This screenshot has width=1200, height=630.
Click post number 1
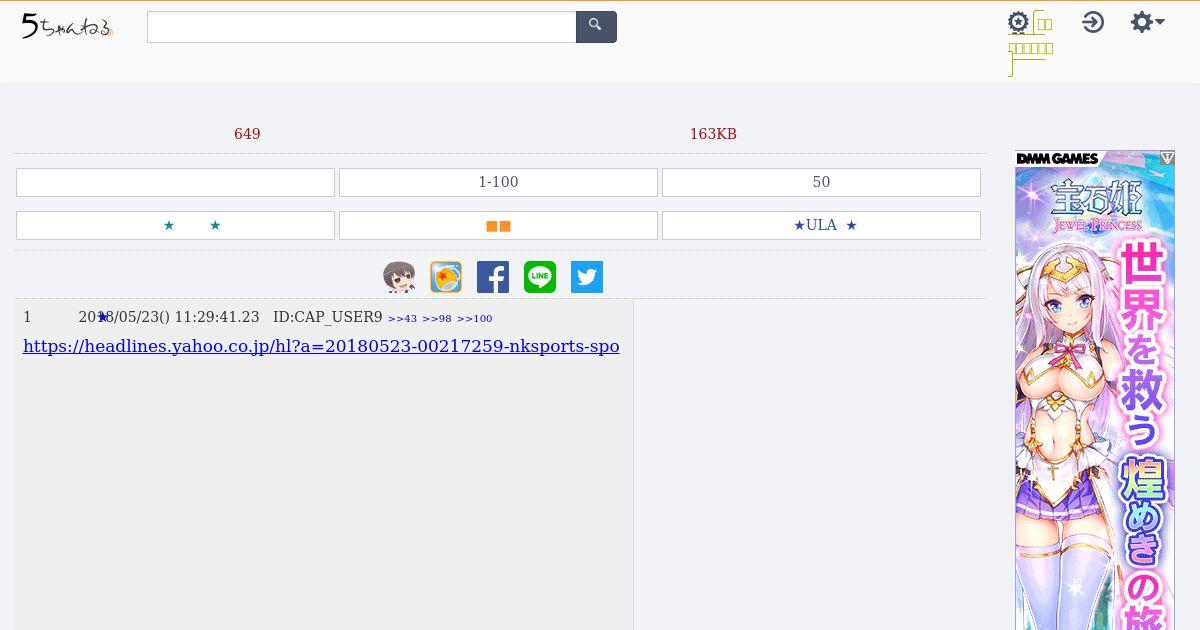[x=27, y=317]
